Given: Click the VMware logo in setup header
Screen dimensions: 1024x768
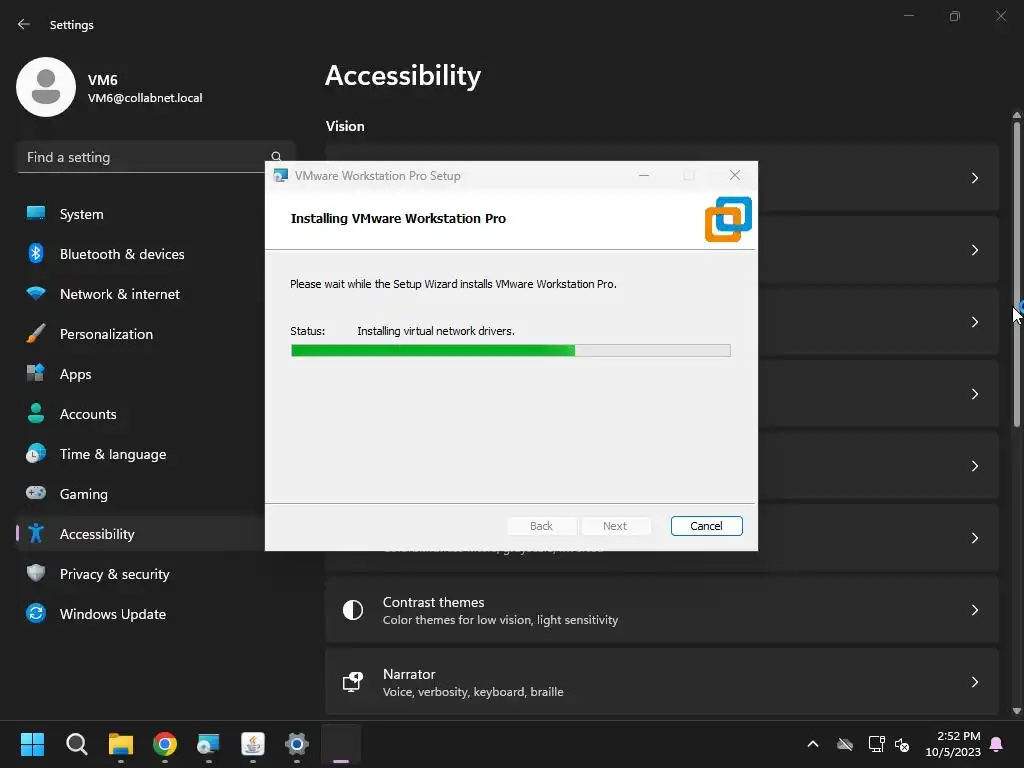Looking at the screenshot, I should tap(728, 219).
